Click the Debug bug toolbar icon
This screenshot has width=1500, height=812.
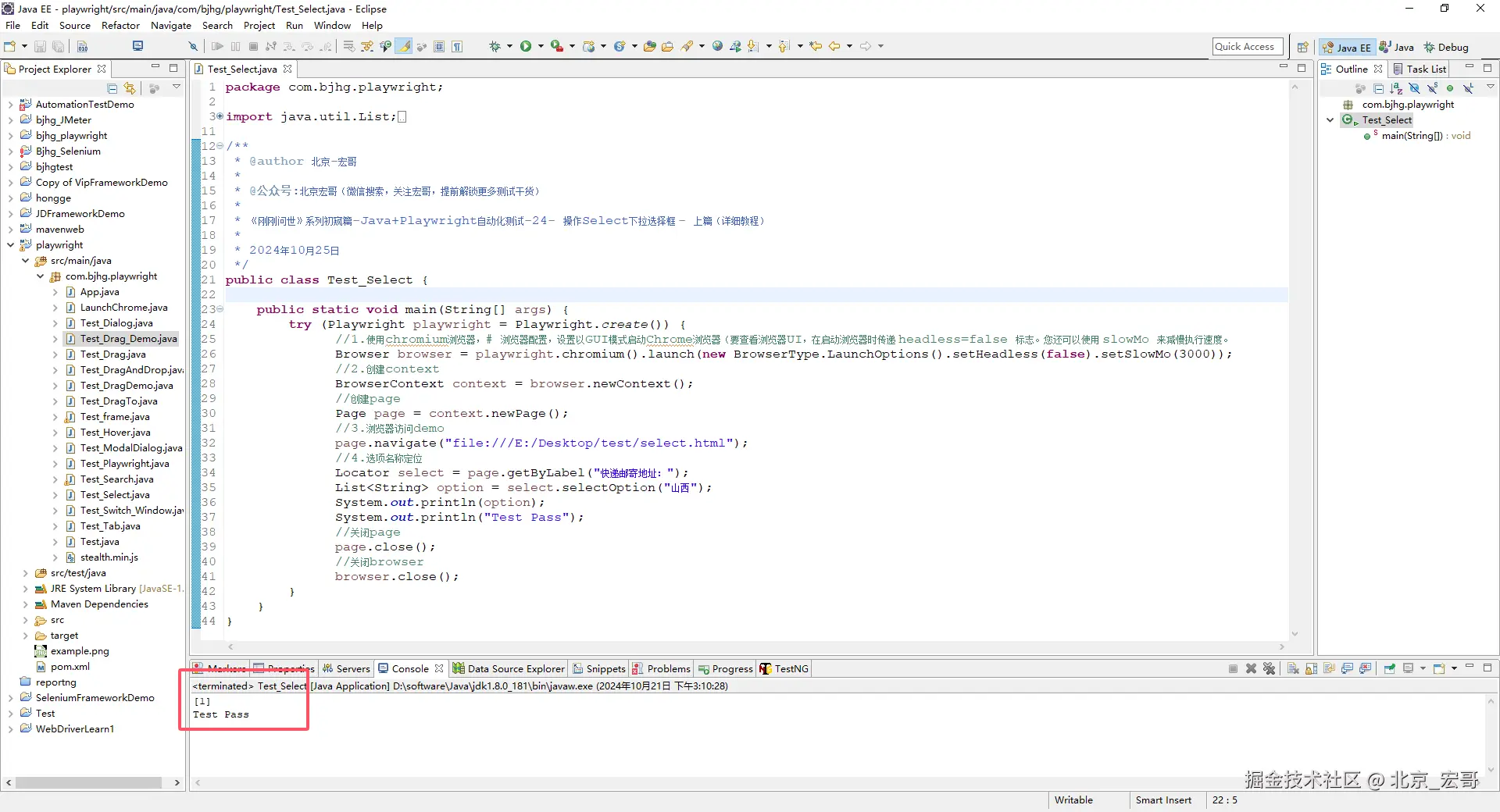[495, 46]
